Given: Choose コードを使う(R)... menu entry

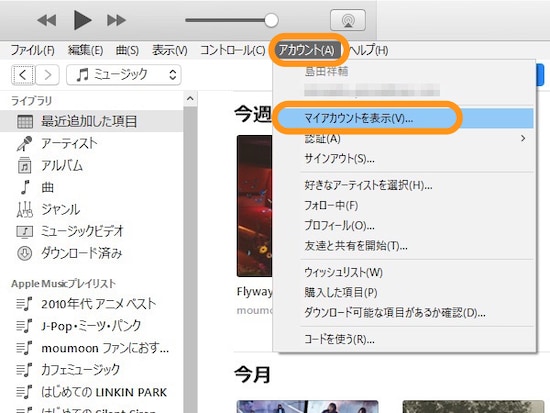Looking at the screenshot, I should (x=339, y=339).
